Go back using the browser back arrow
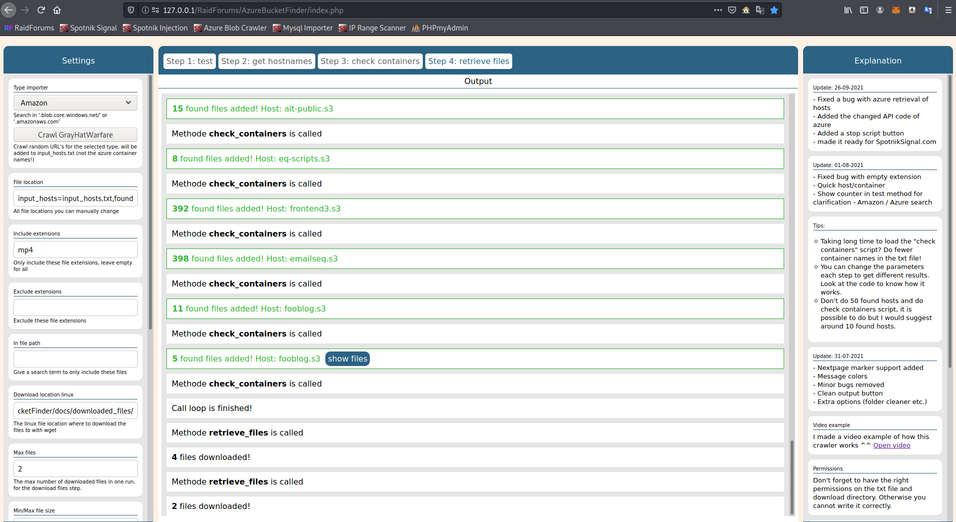 [x=9, y=10]
